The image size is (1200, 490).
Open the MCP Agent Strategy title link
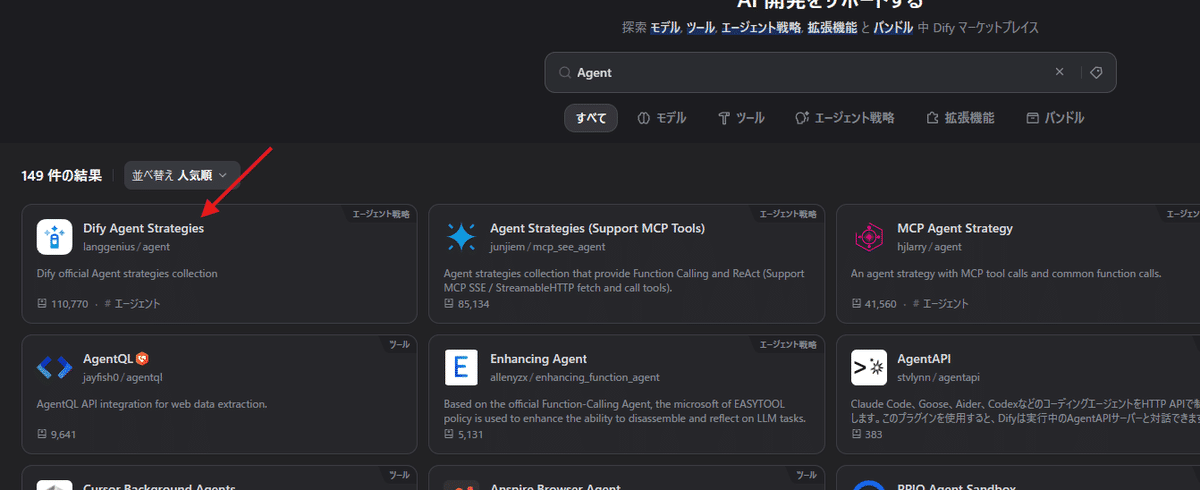(955, 228)
